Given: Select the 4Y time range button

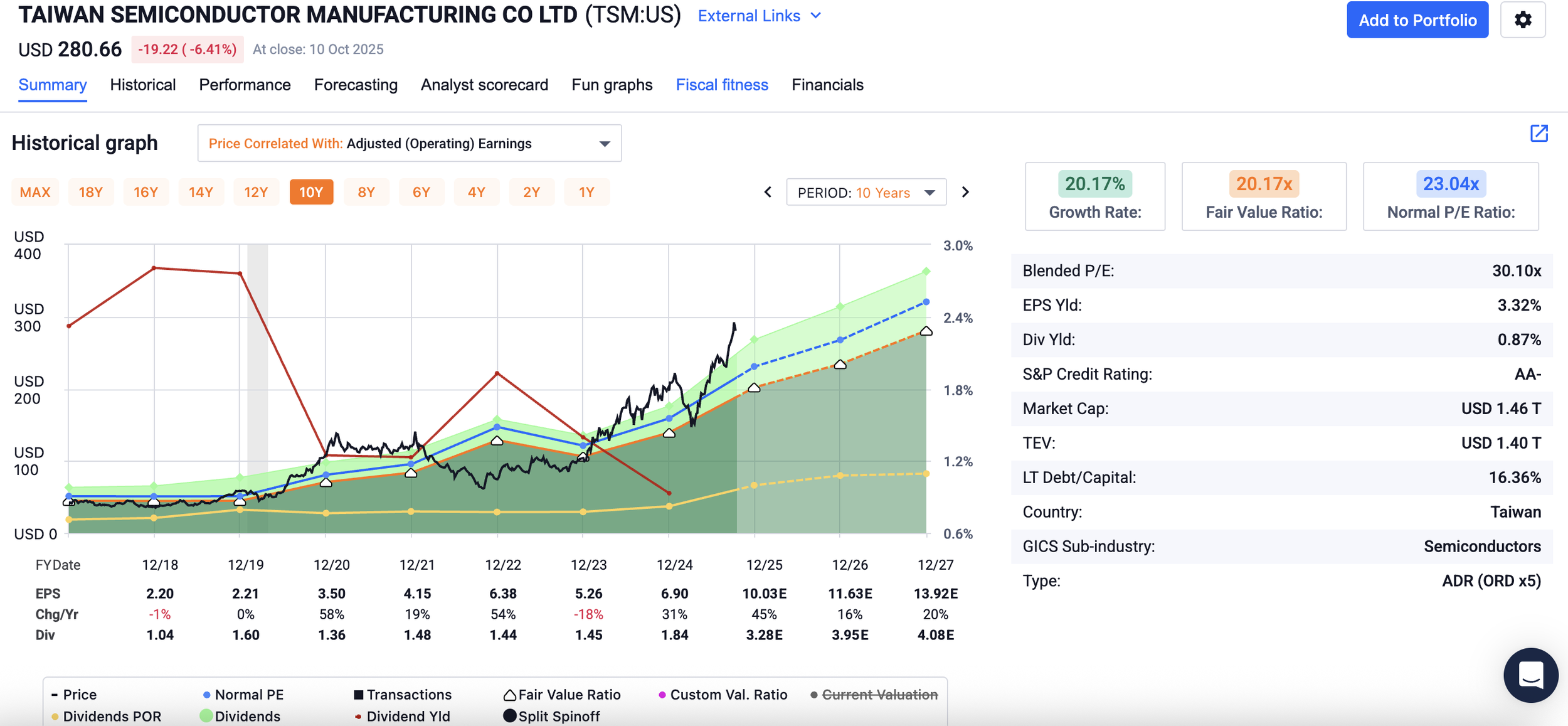Looking at the screenshot, I should click(x=476, y=192).
